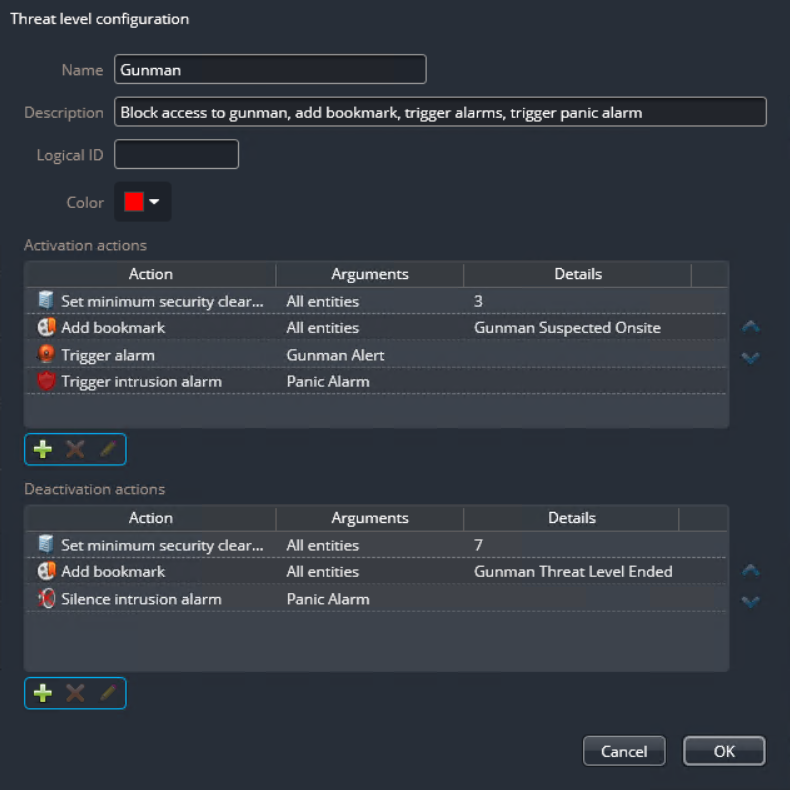Click the pencil edit icon under Deactivation actions

(107, 693)
